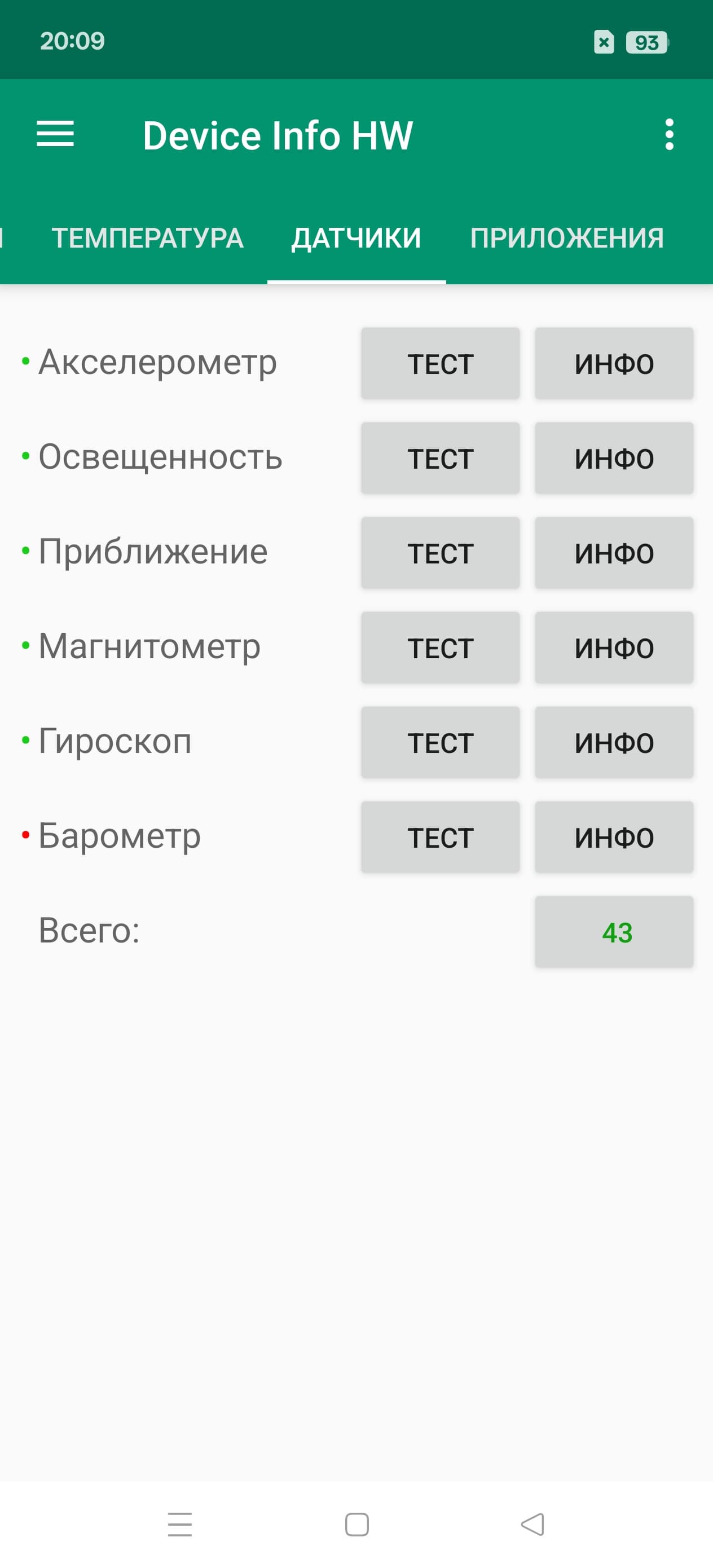The image size is (713, 1568).
Task: Open the hamburger navigation menu
Action: 55,134
